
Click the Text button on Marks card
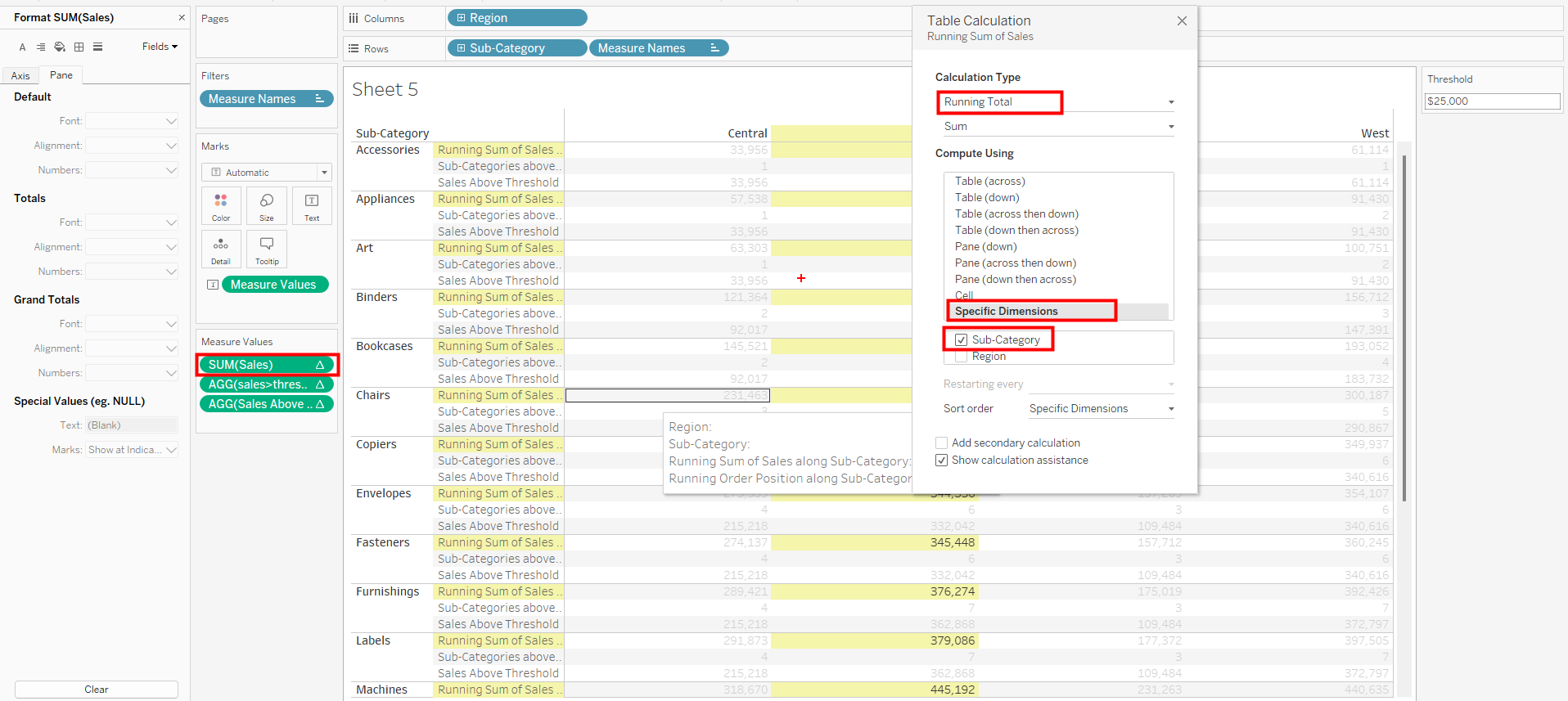312,206
